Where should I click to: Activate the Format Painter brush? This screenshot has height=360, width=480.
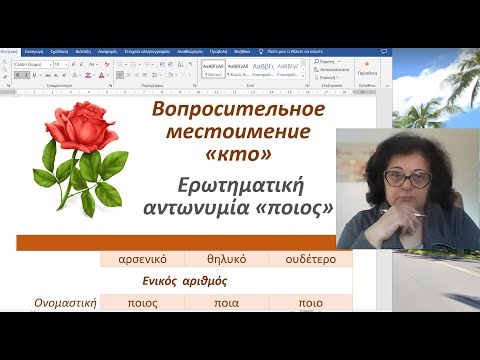click(4, 77)
